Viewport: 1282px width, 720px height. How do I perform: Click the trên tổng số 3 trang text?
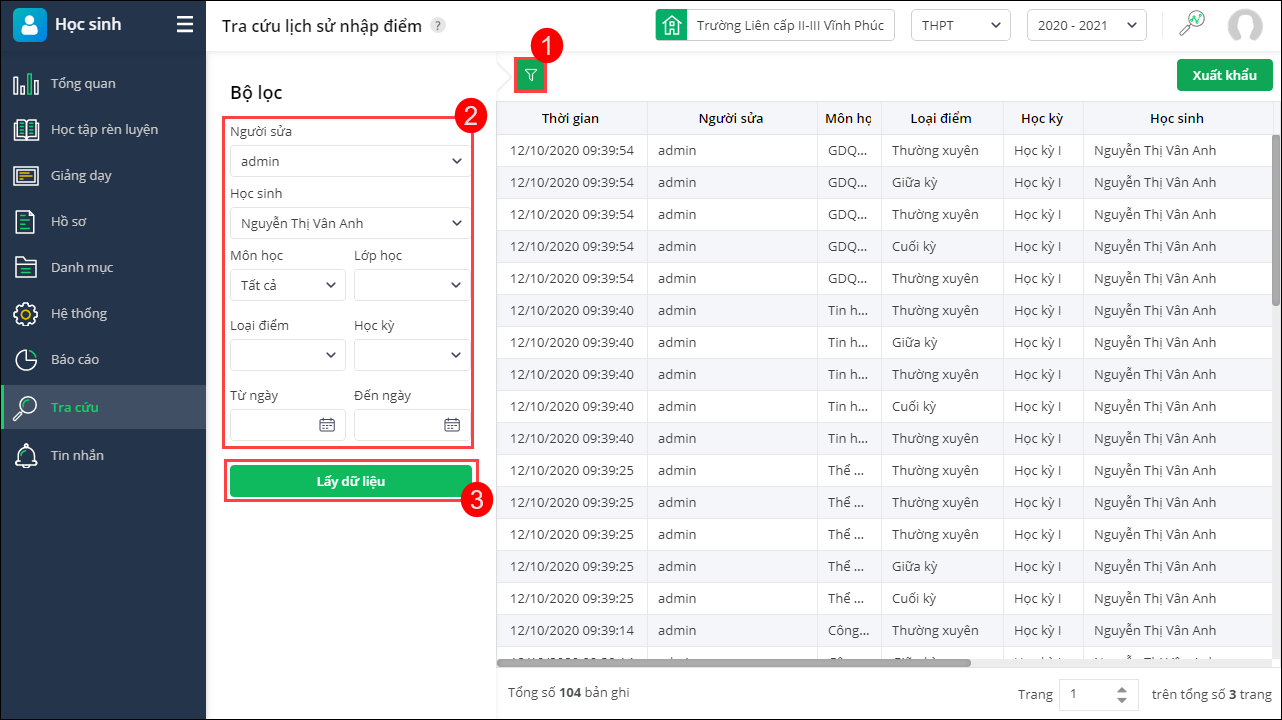[1211, 694]
